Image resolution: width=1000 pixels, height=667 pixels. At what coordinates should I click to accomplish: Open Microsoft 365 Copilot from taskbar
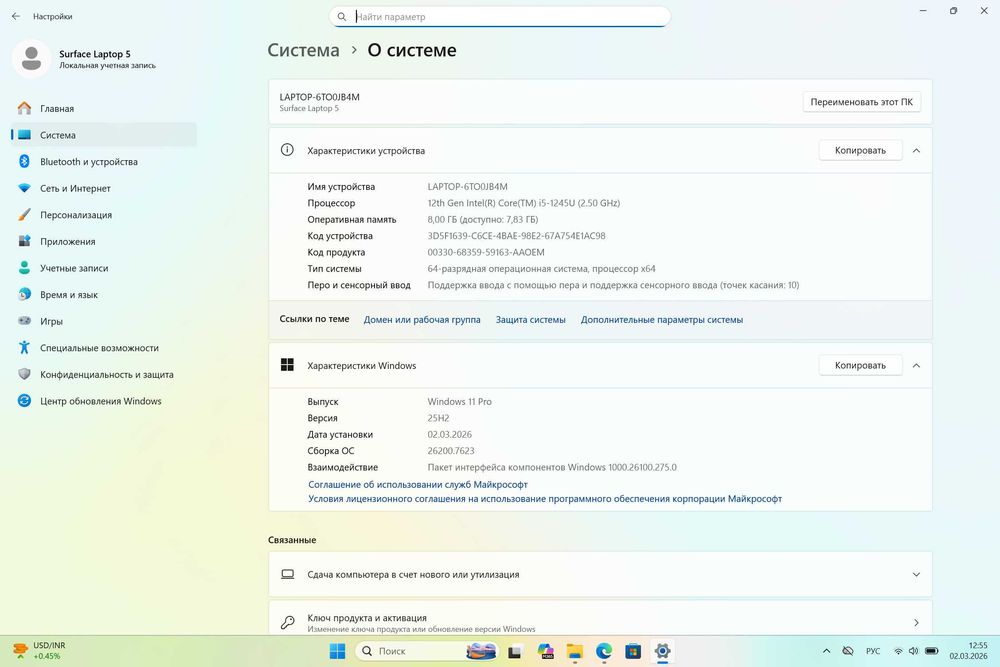545,651
